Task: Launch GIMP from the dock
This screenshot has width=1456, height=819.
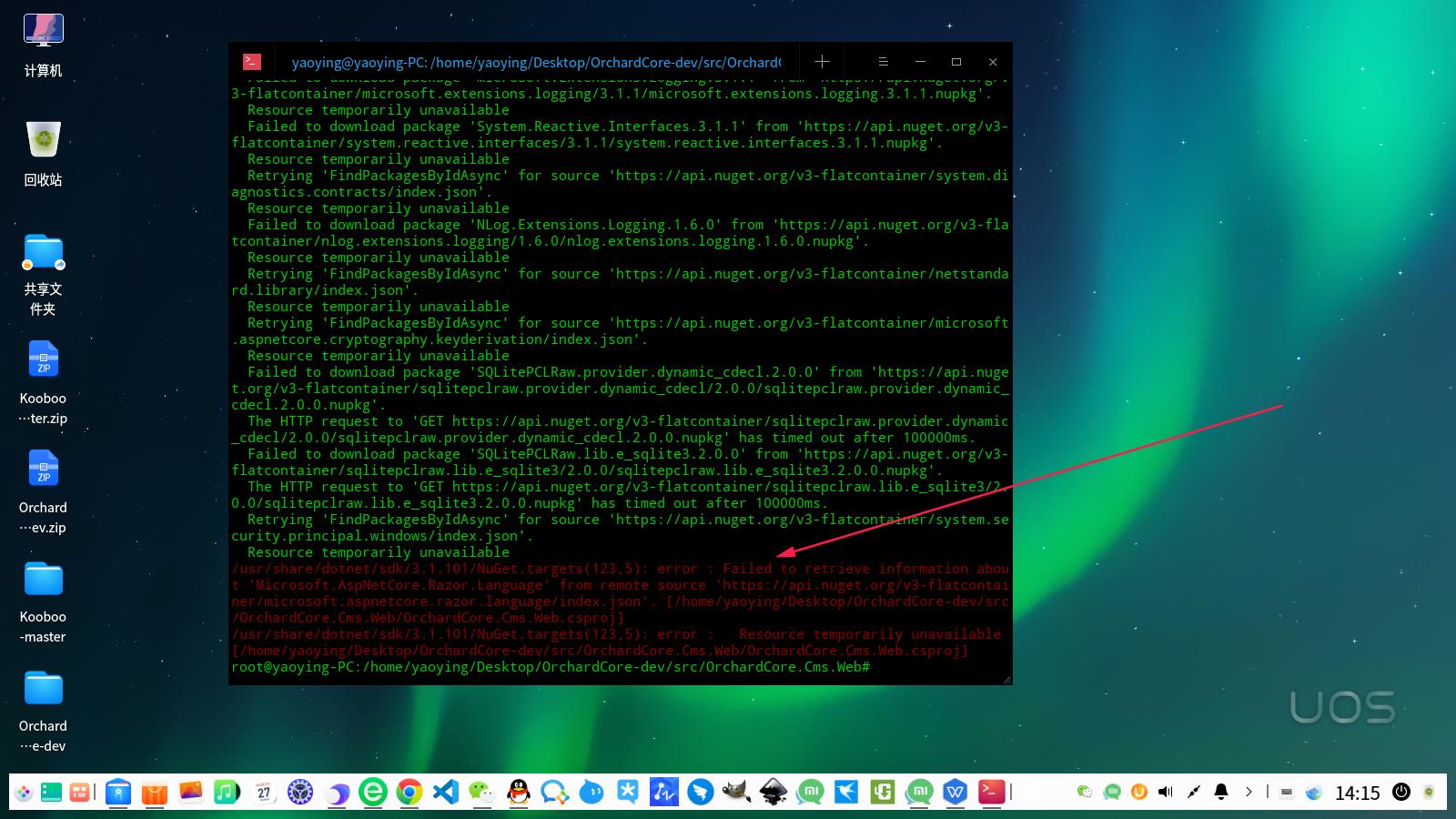Action: click(x=737, y=793)
